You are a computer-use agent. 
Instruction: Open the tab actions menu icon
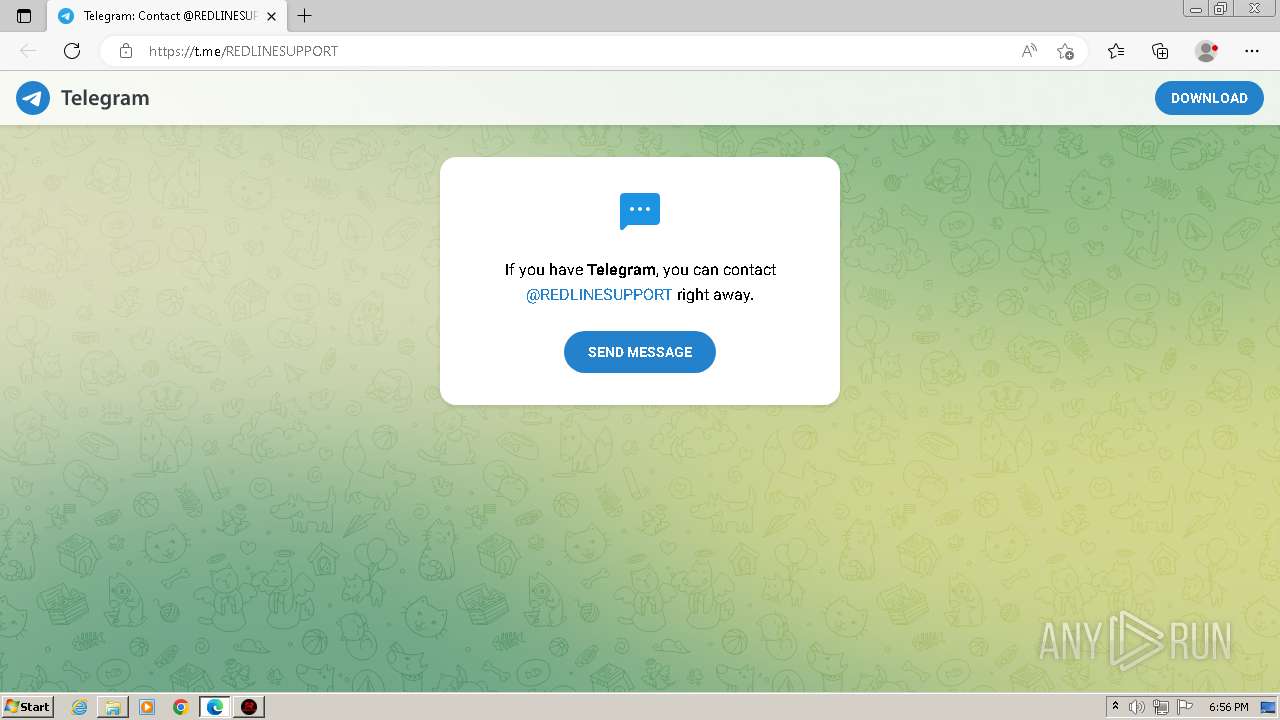24,16
